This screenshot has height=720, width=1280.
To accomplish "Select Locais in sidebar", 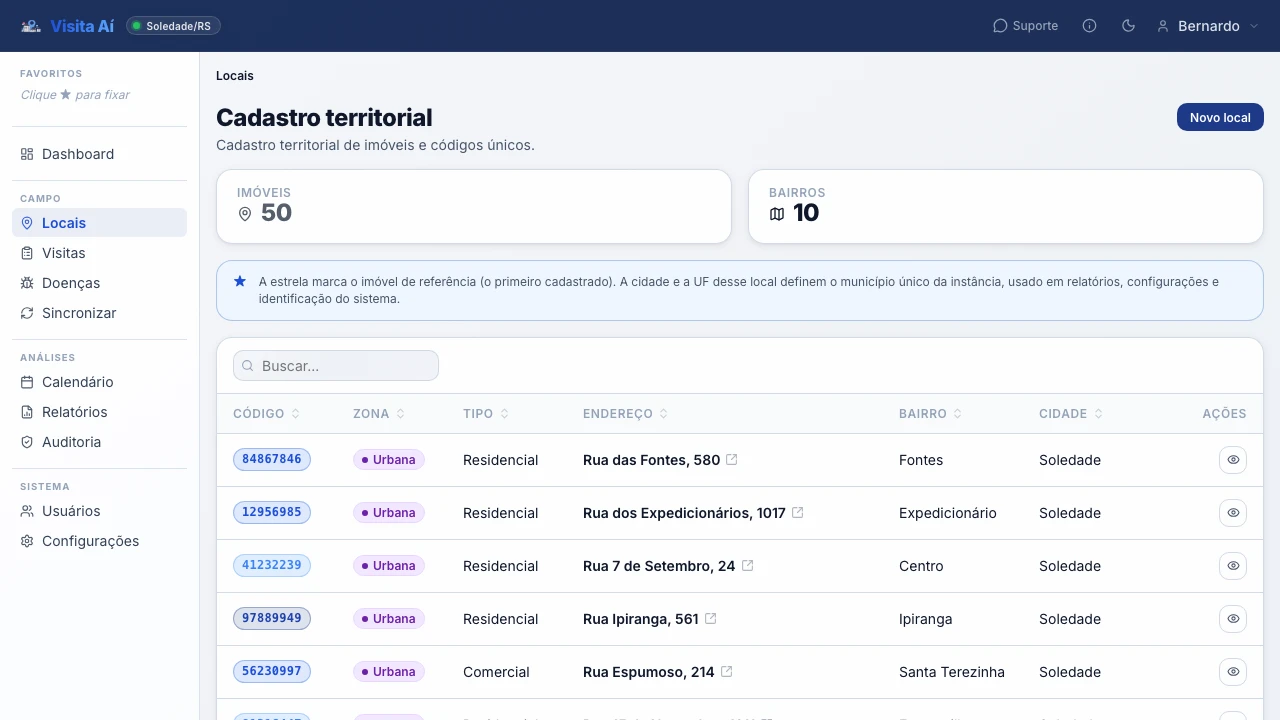I will [x=99, y=223].
